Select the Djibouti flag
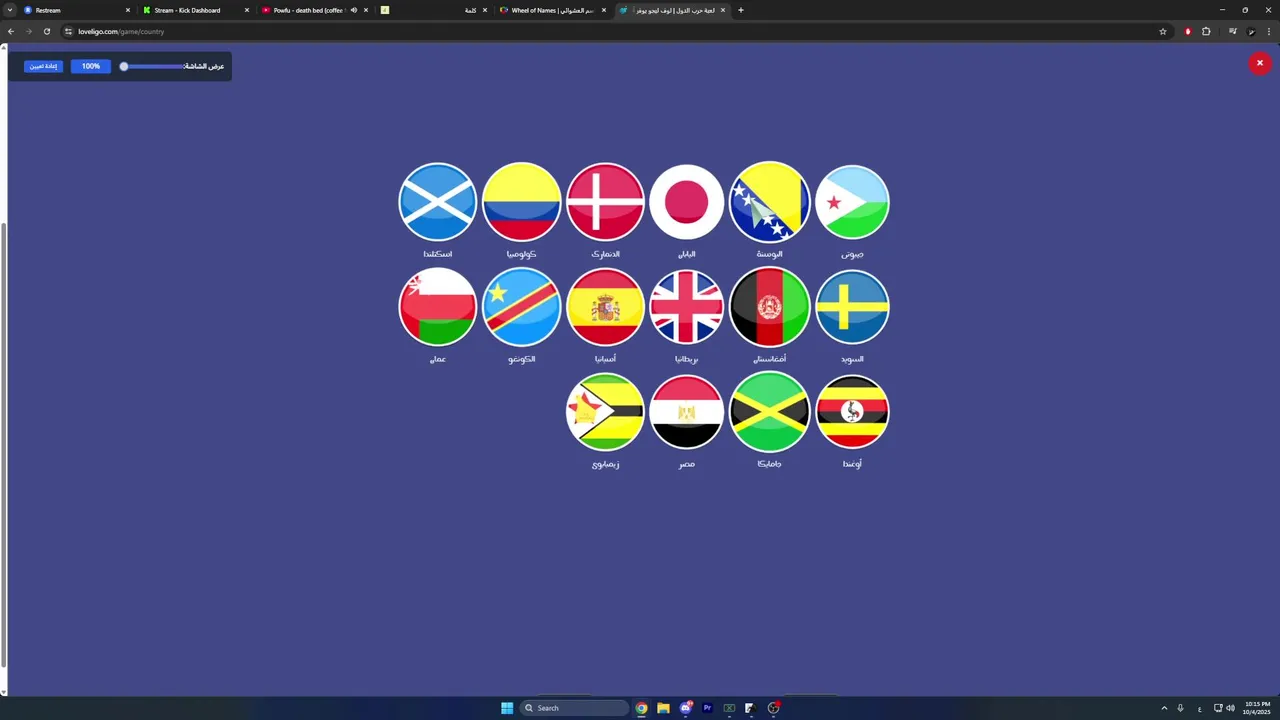 [x=852, y=202]
